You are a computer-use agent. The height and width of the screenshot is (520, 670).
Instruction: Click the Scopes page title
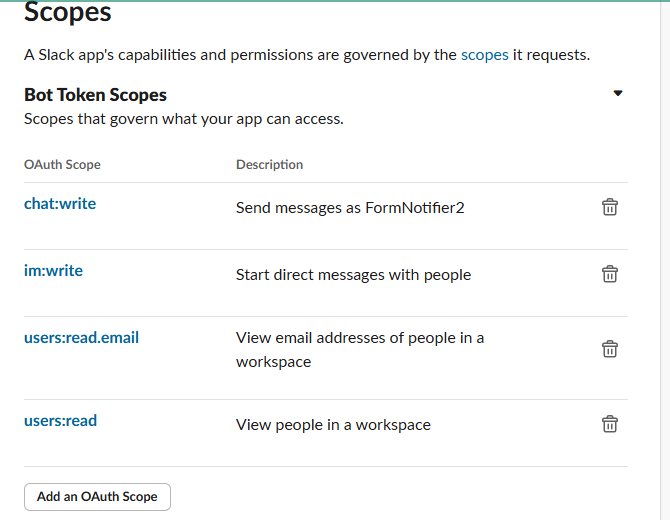point(68,12)
